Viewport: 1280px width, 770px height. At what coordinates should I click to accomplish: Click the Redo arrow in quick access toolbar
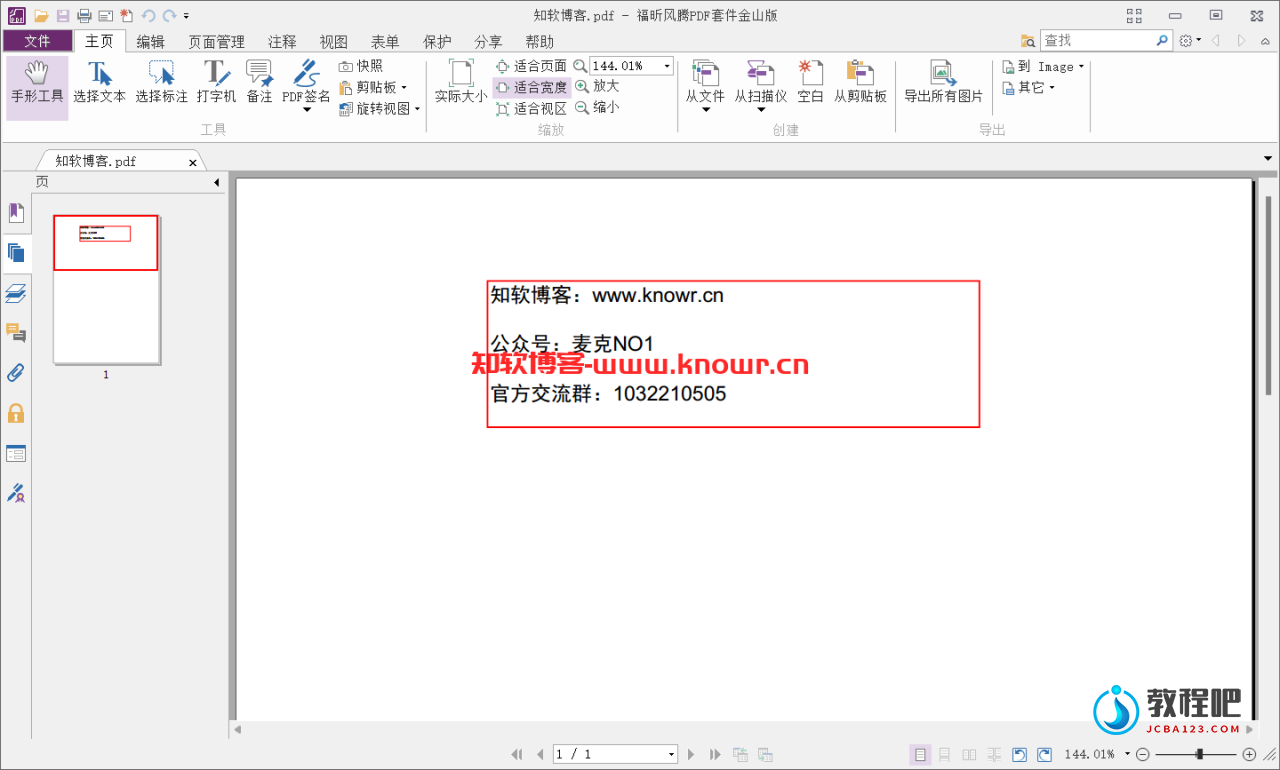click(170, 15)
